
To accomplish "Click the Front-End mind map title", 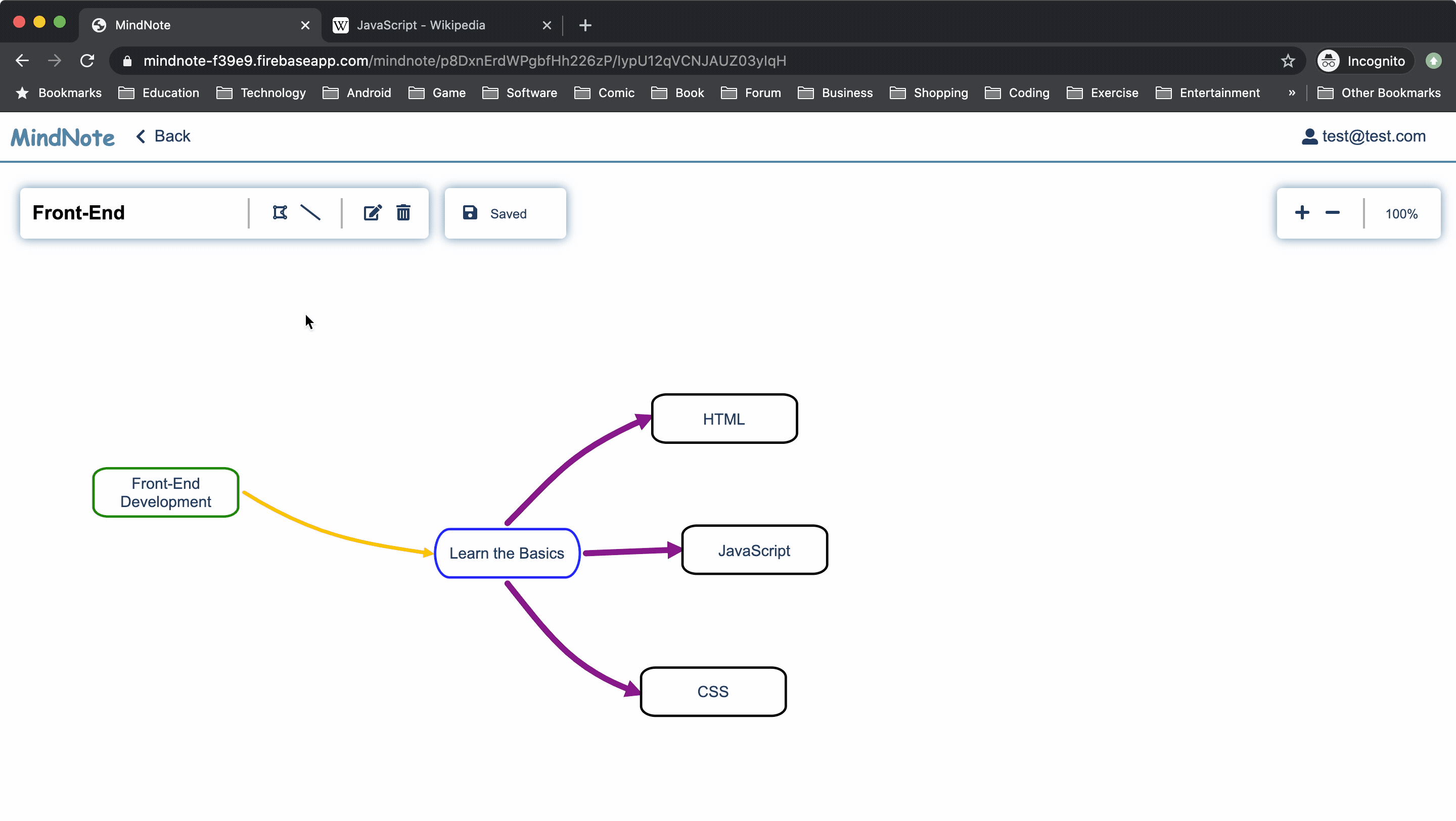I will pos(78,213).
